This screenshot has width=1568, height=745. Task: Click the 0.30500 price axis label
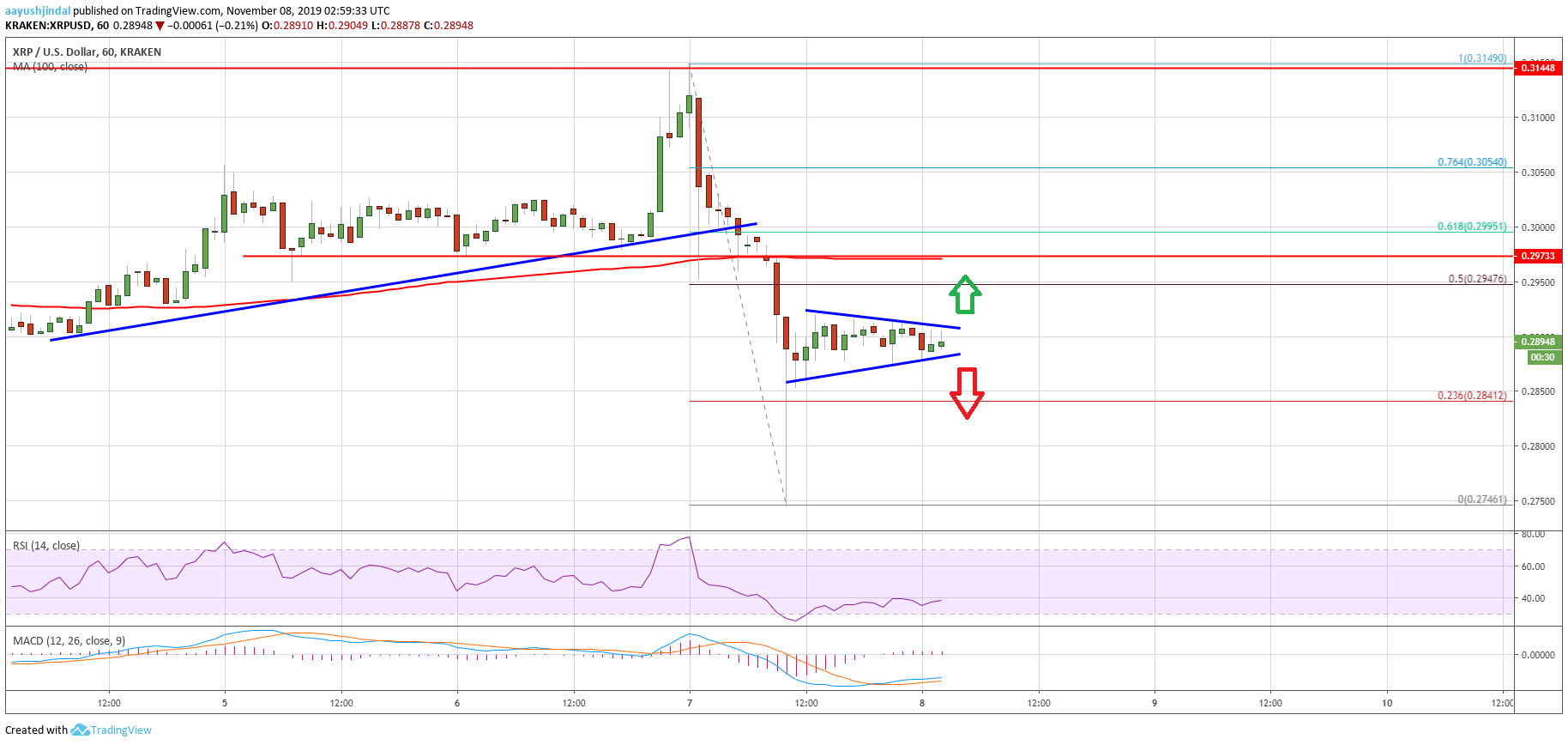click(x=1538, y=173)
